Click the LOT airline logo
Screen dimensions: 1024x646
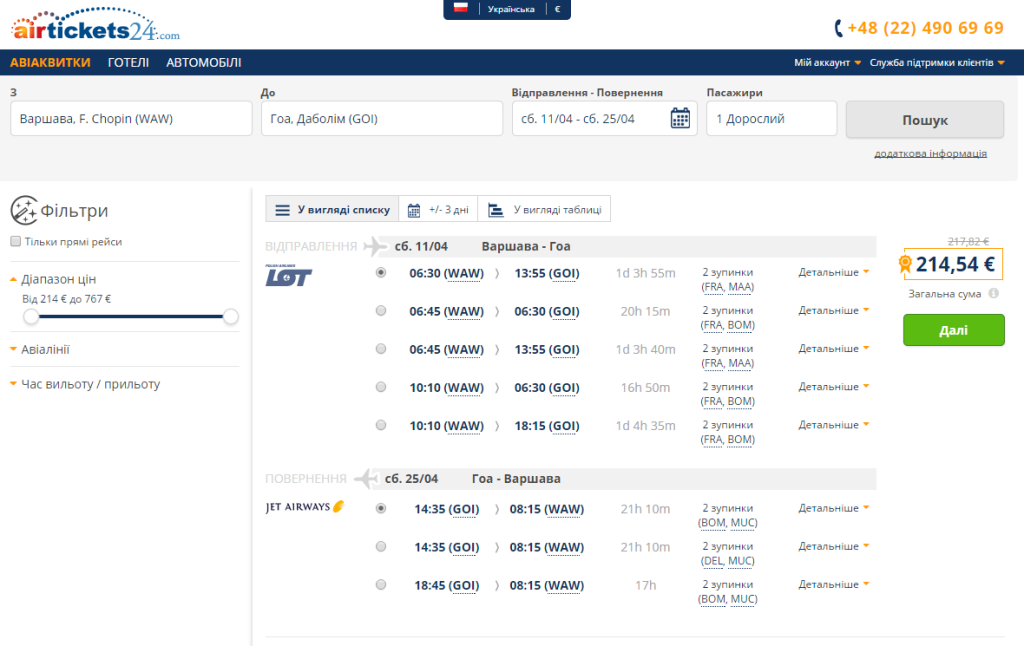(x=288, y=276)
